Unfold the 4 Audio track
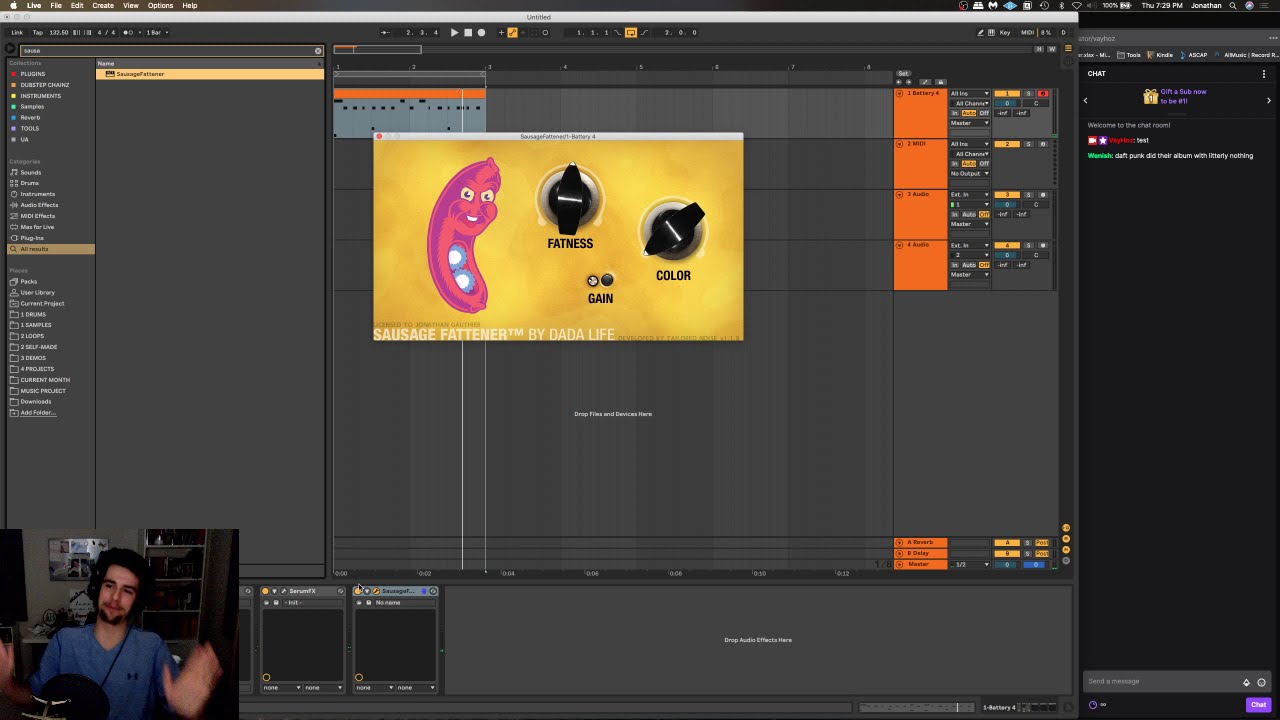 click(x=899, y=245)
